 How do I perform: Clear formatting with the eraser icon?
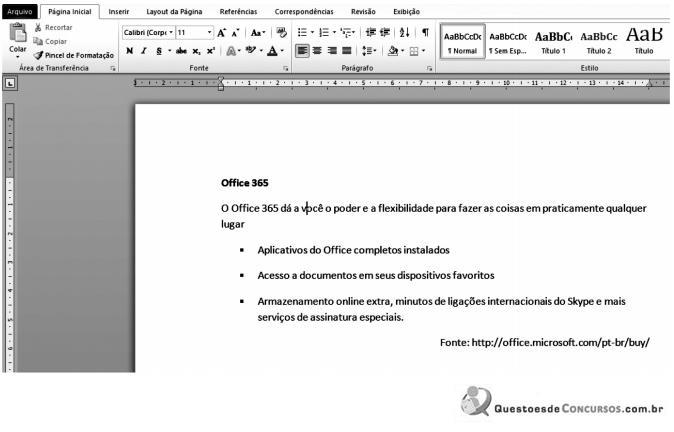point(282,33)
